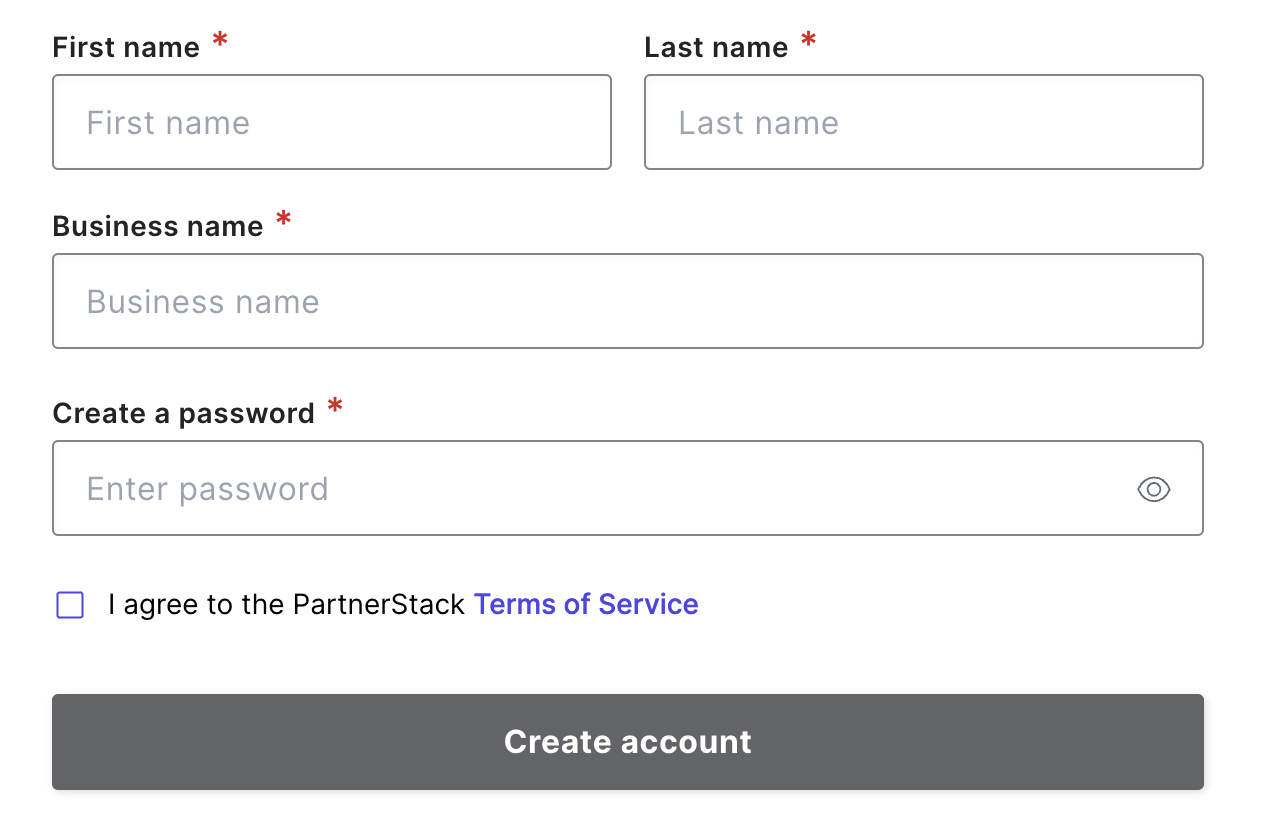The height and width of the screenshot is (840, 1262).
Task: Submit with the Create account button
Action: point(628,742)
